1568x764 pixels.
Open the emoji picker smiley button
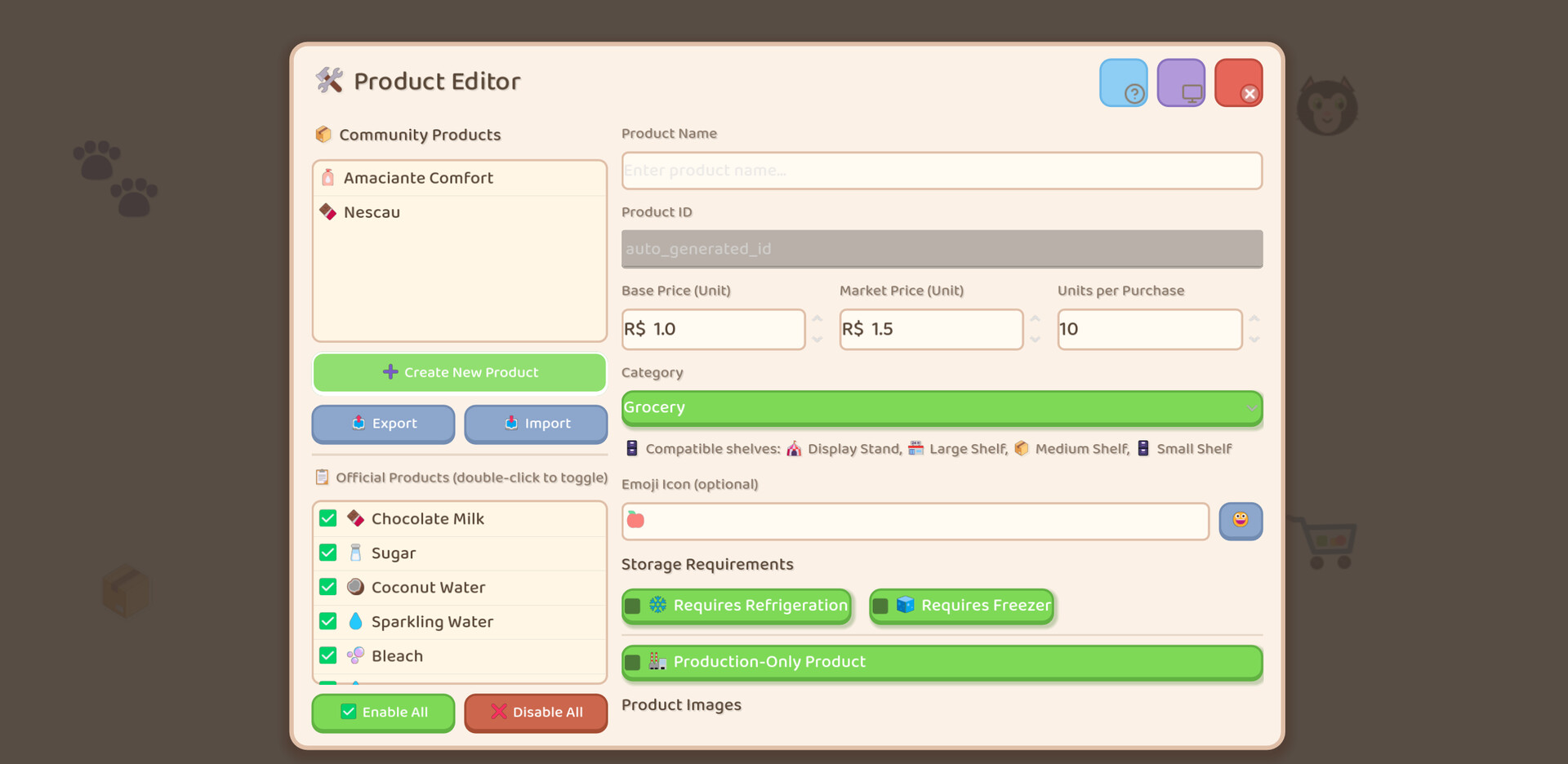(x=1240, y=521)
